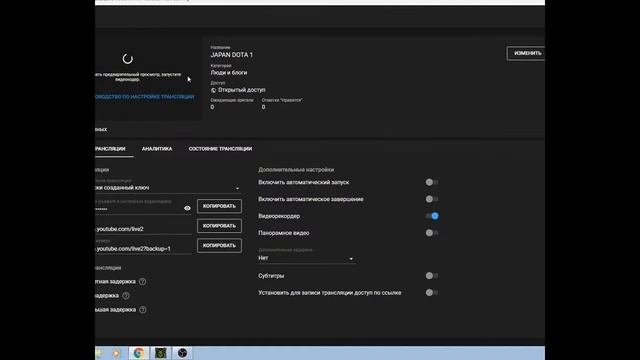Turn off the Видеорекордер switch
The height and width of the screenshot is (360, 640).
pos(432,216)
